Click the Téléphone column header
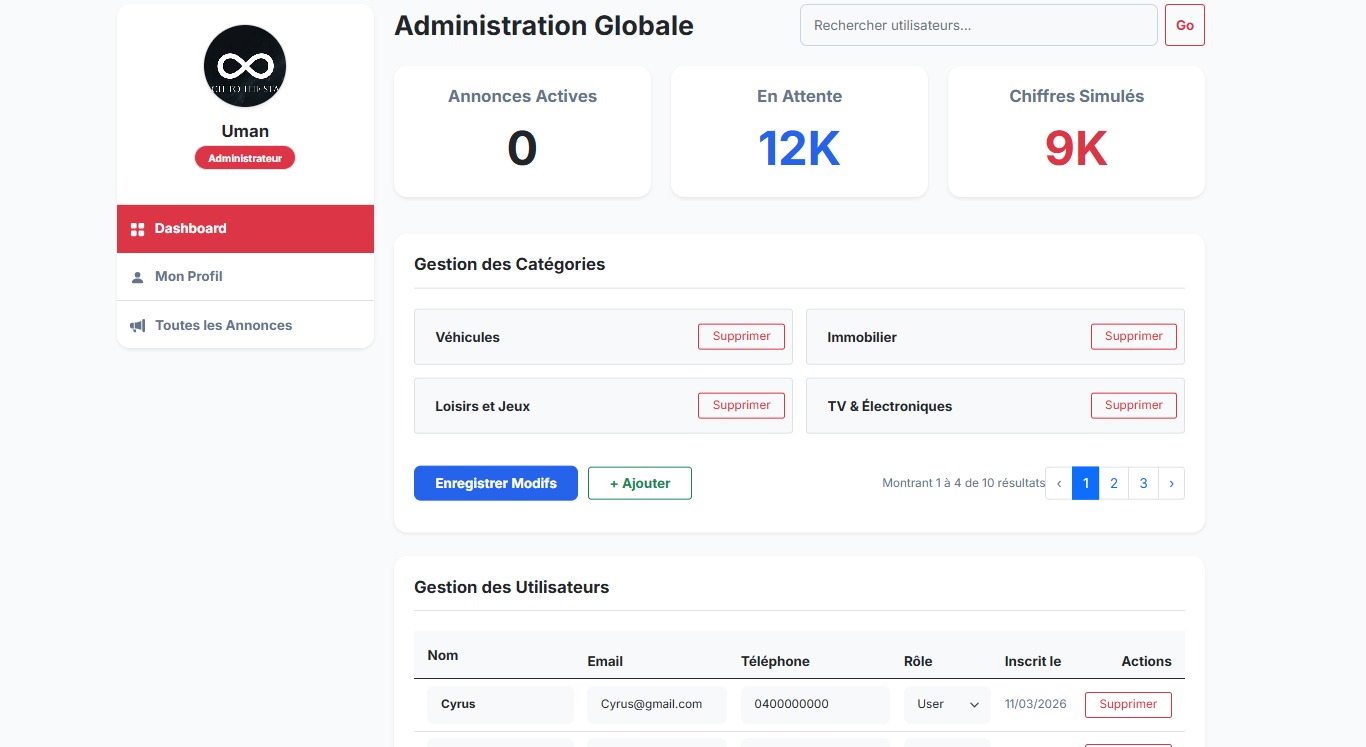 click(775, 662)
